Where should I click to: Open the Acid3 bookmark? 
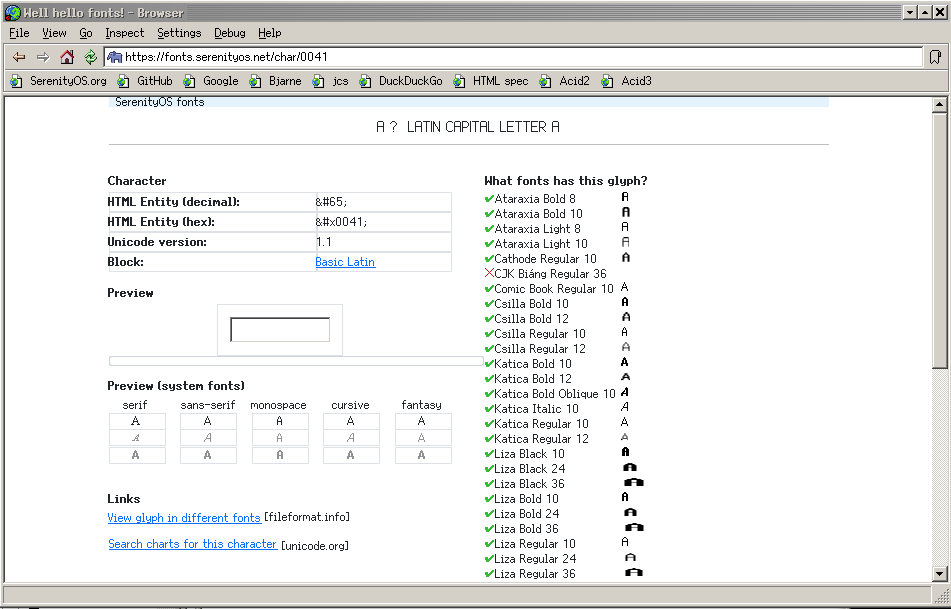pyautogui.click(x=627, y=81)
